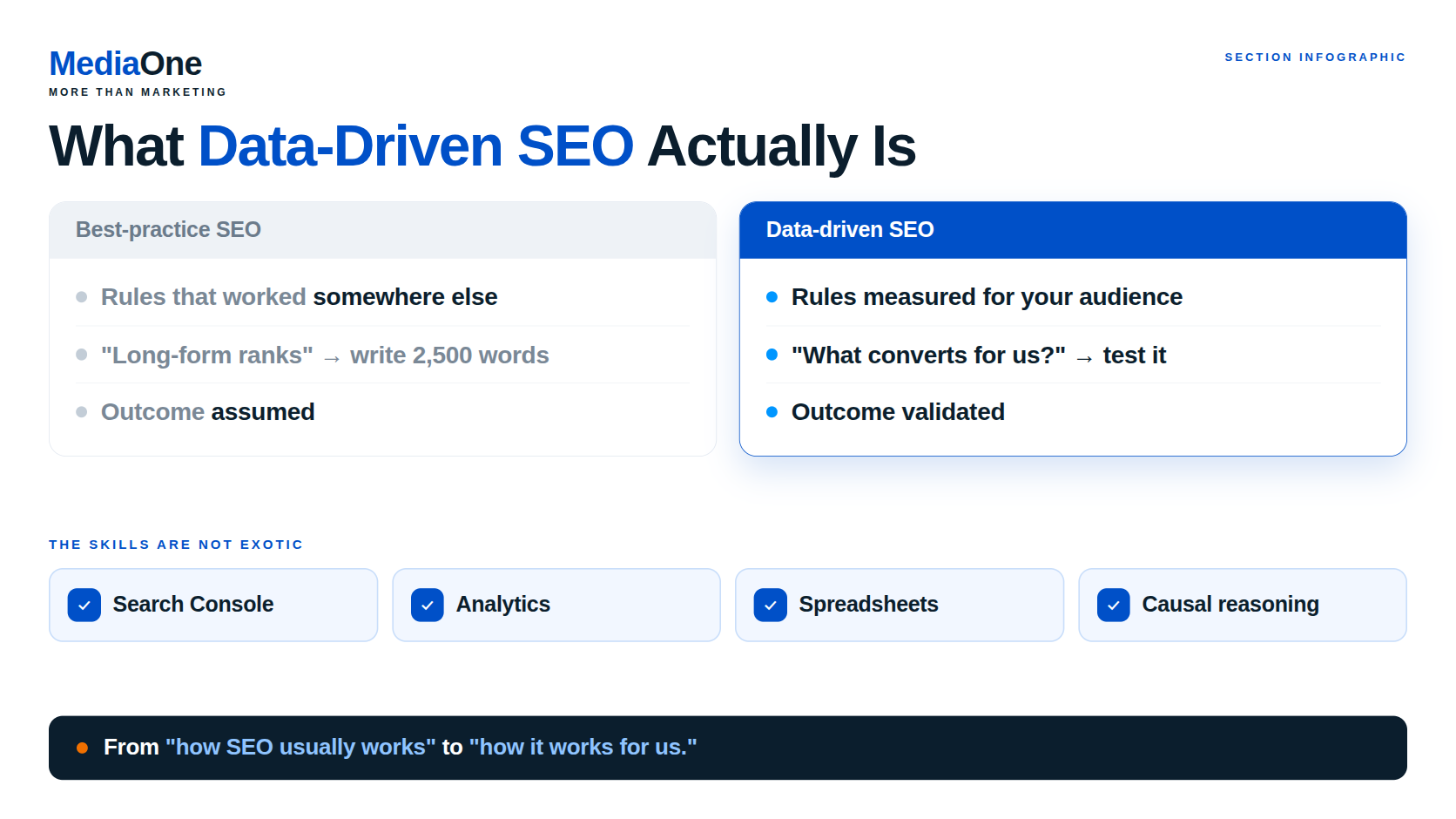This screenshot has width=1456, height=819.
Task: Click 'THE SKILLS ARE NOT EXOTIC' heading
Action: coord(176,545)
